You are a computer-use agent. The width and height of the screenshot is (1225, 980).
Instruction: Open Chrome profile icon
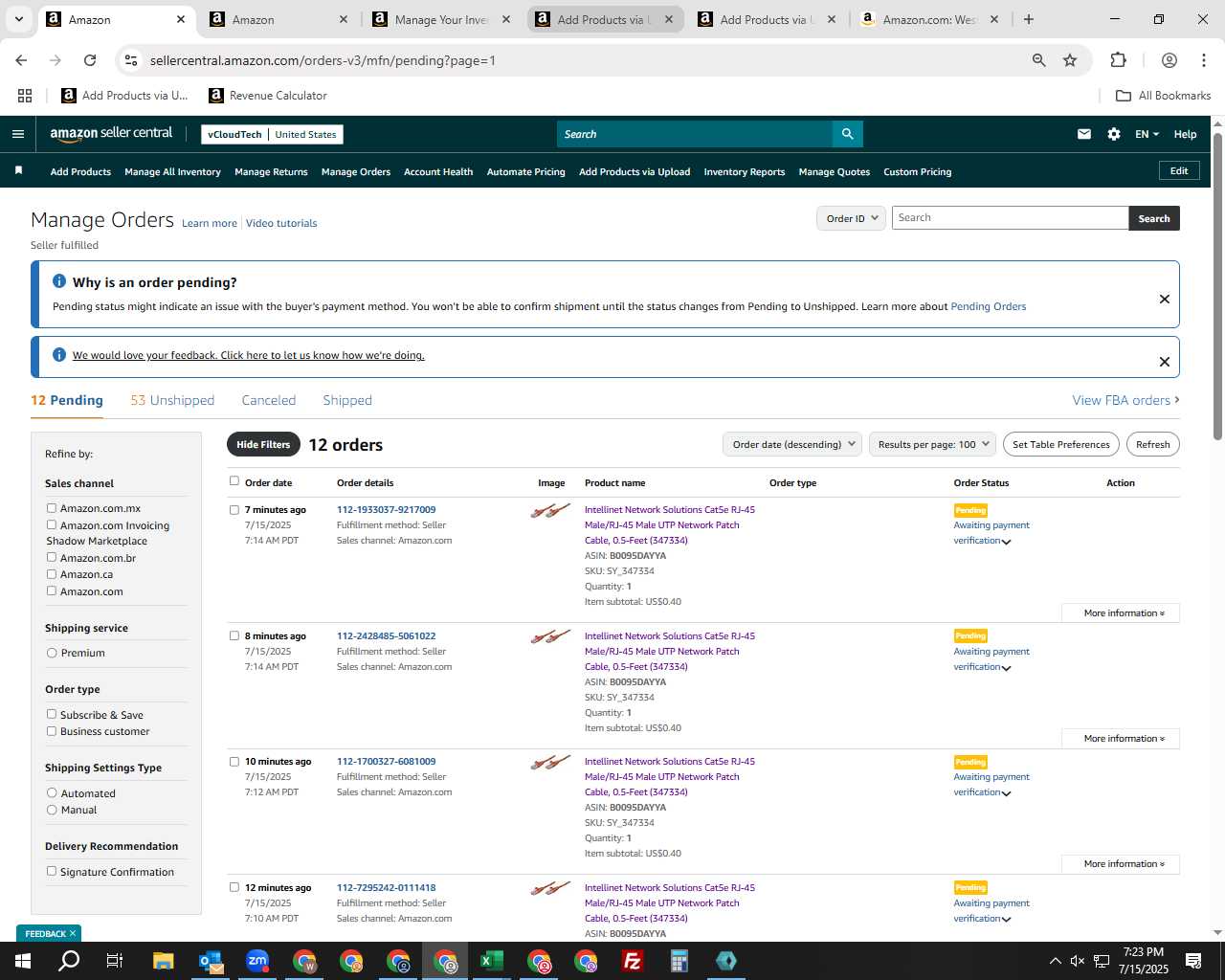pos(1169,60)
